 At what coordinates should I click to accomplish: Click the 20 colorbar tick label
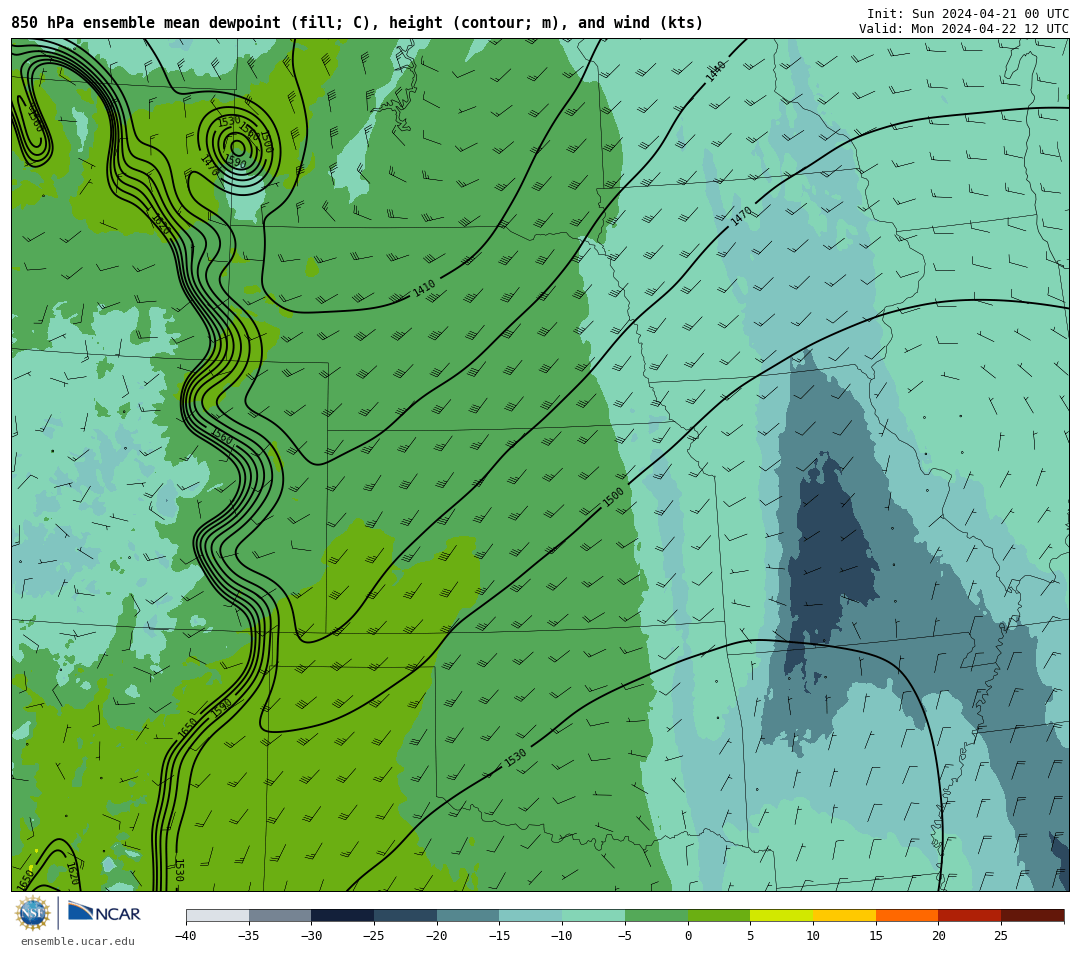pyautogui.click(x=938, y=935)
